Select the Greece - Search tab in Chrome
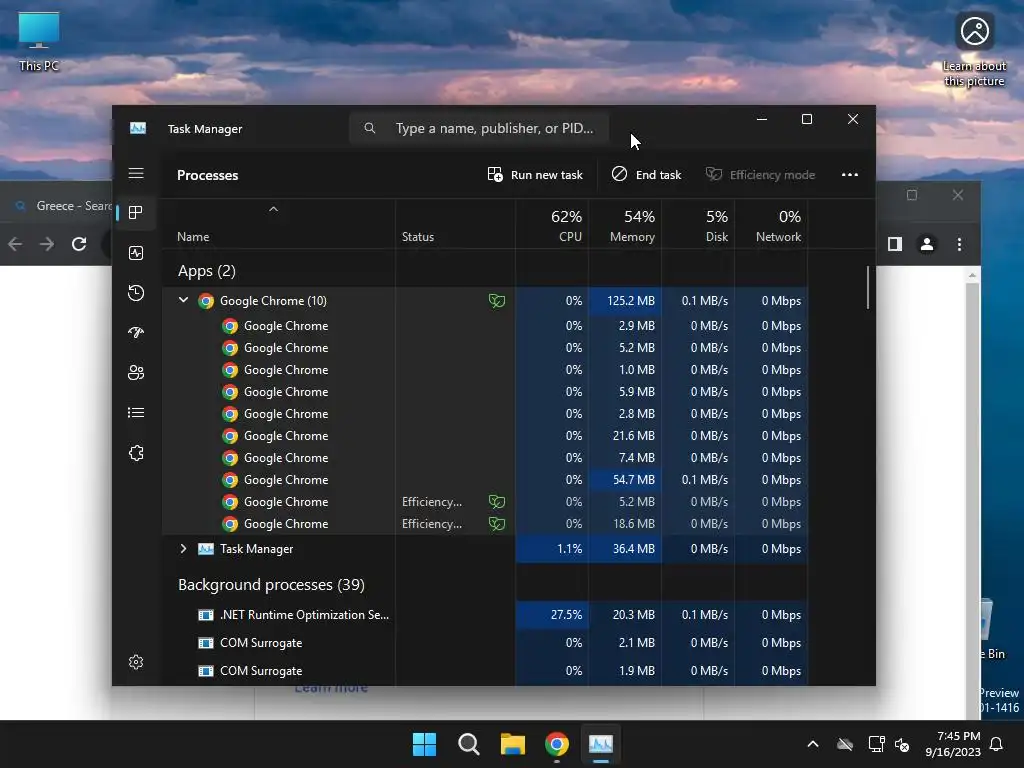 tap(63, 206)
